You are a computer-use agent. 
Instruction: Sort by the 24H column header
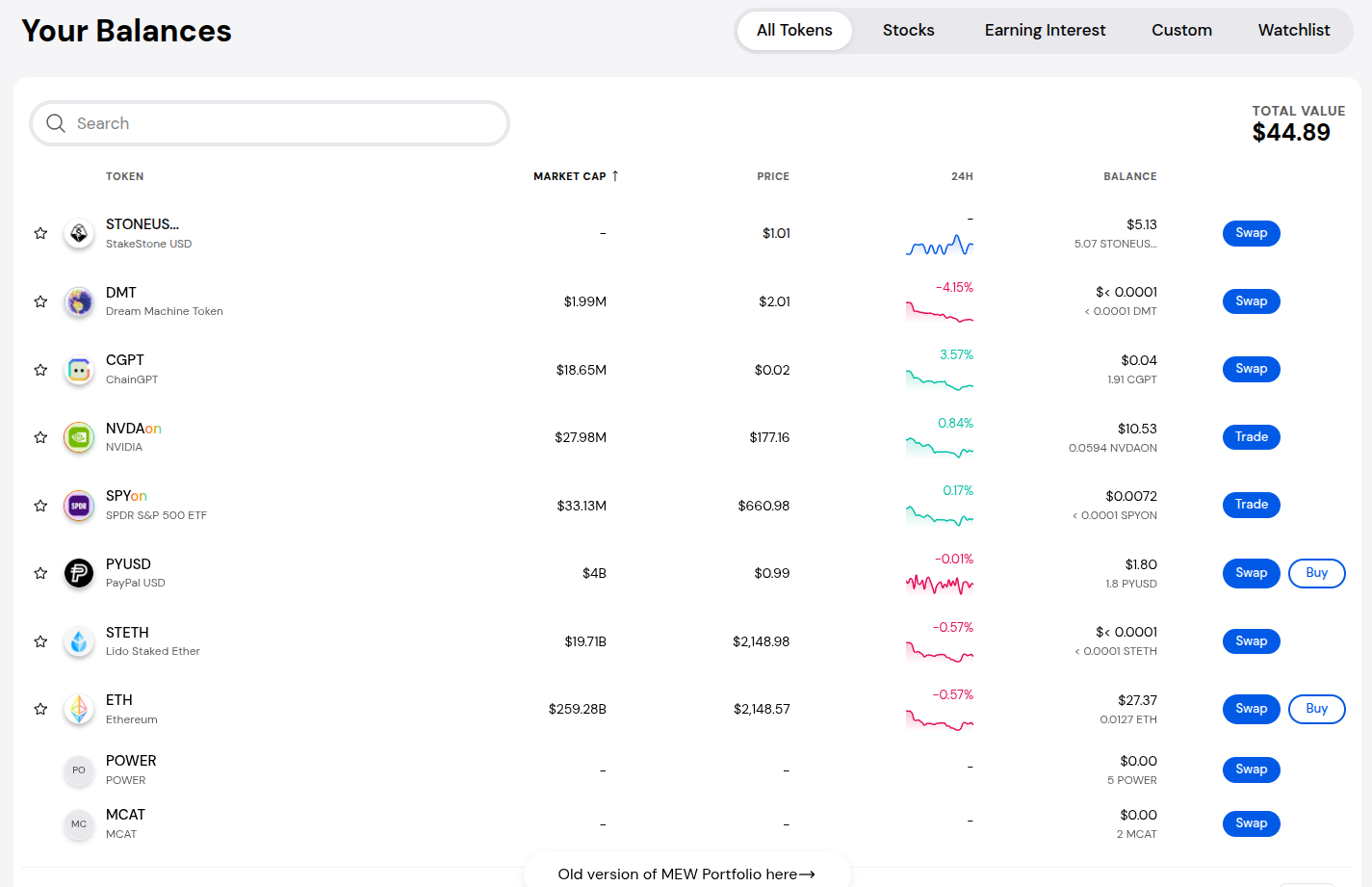tap(963, 176)
